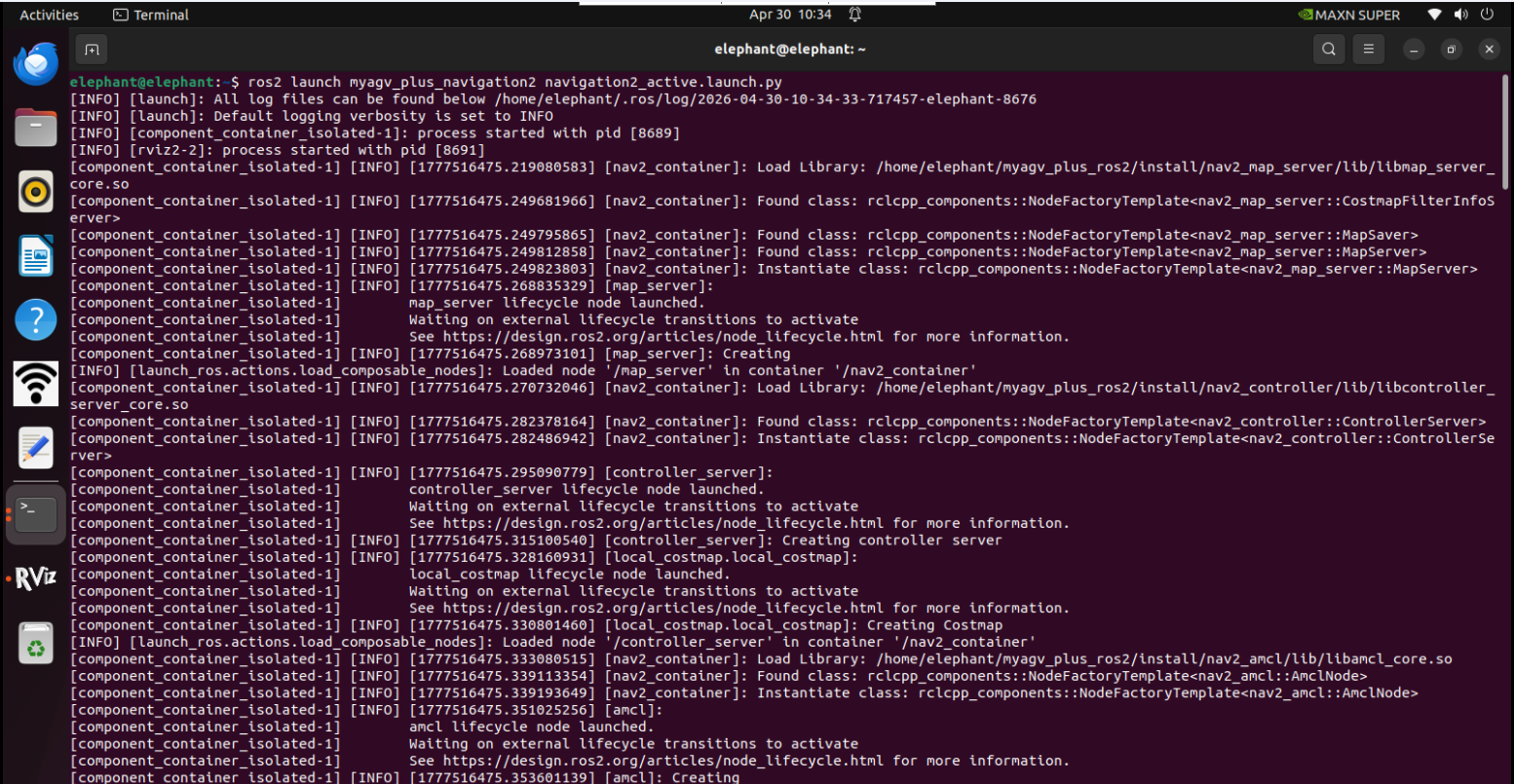Open the terminal search magnifier

1329,49
